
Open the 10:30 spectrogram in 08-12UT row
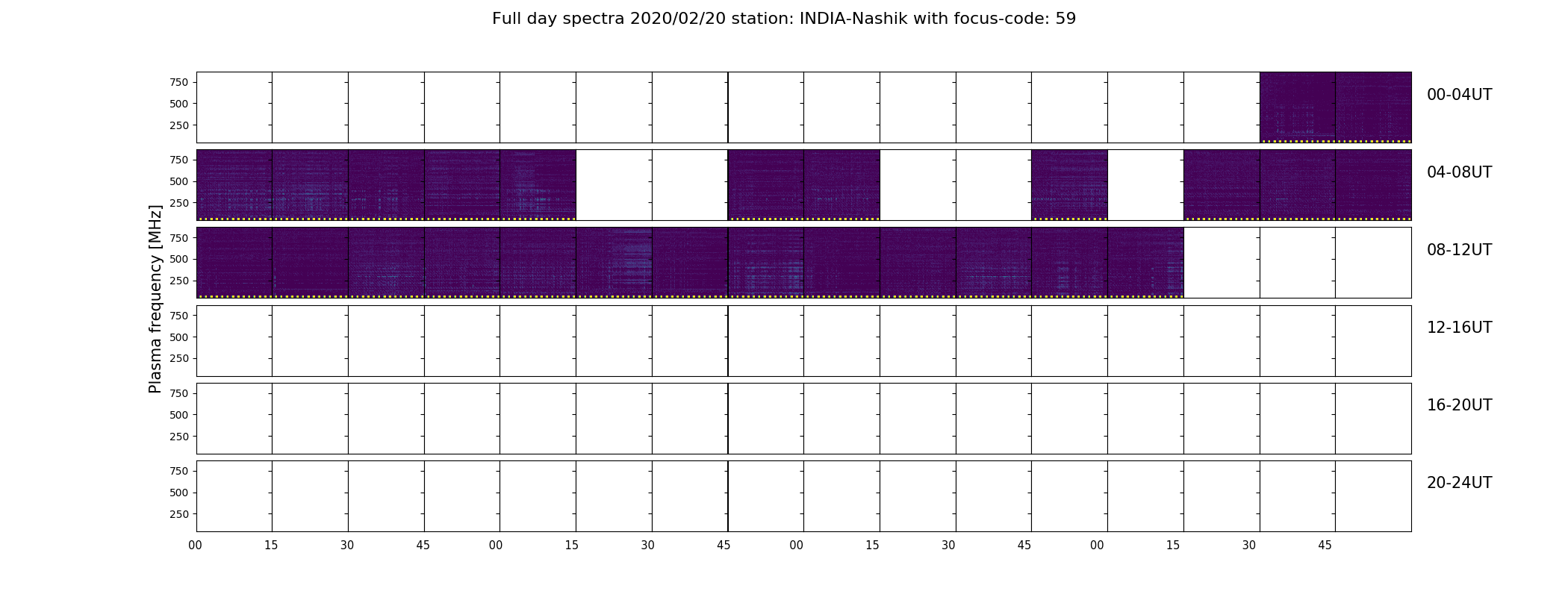pos(993,263)
